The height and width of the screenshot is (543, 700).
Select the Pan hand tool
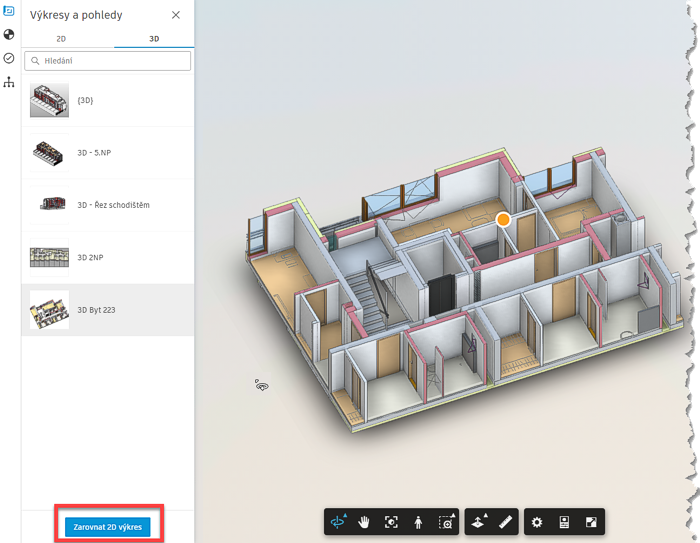(364, 522)
